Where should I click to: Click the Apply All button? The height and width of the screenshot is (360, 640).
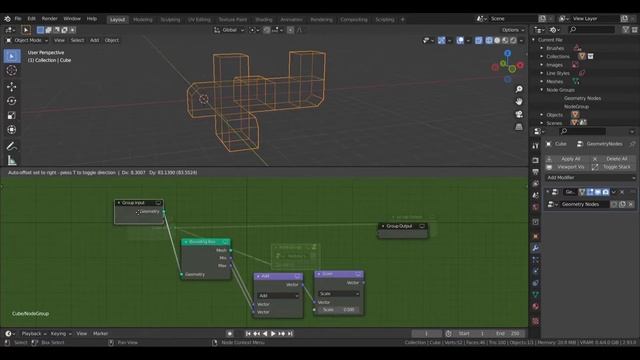coord(567,159)
